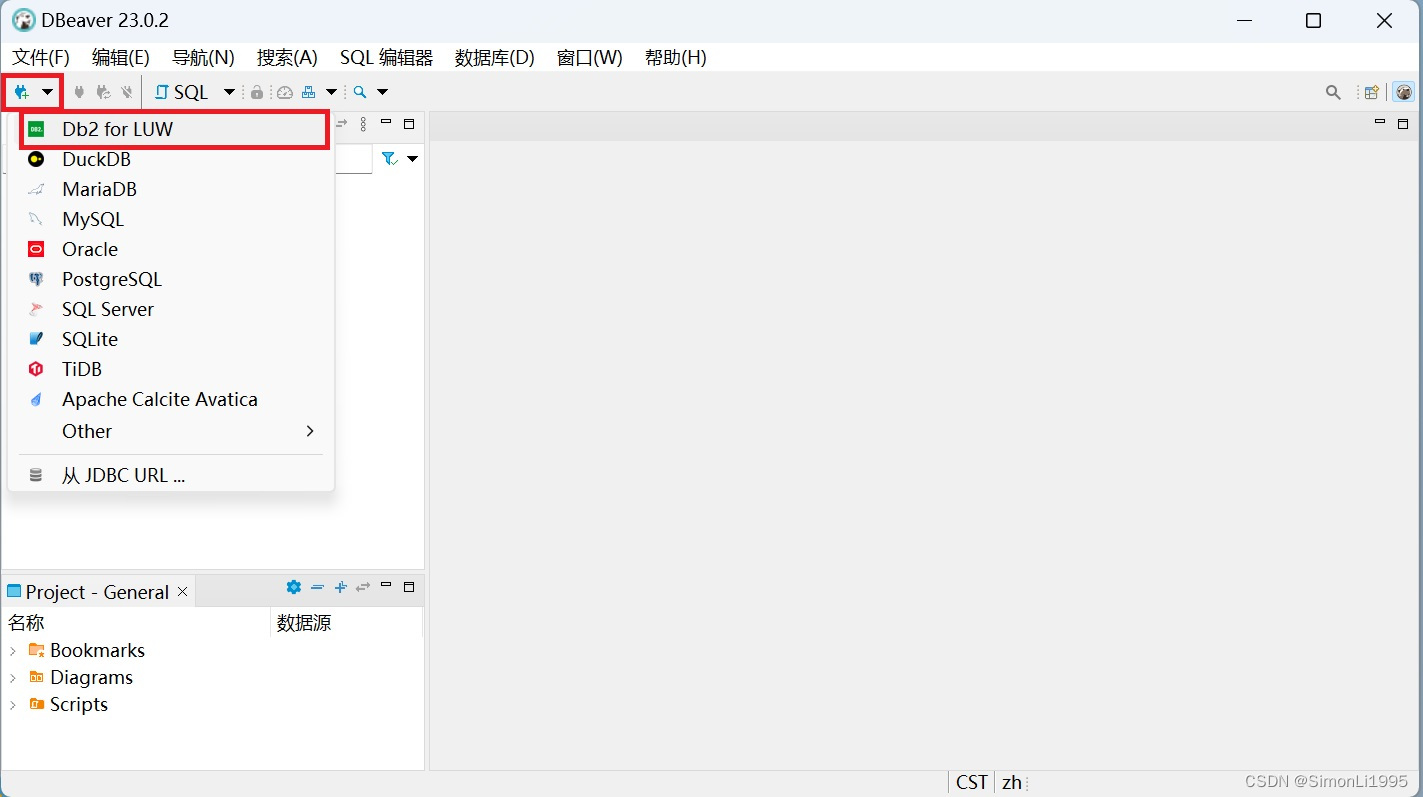Click the grayed Connect plug icon
1423x797 pixels.
[80, 92]
